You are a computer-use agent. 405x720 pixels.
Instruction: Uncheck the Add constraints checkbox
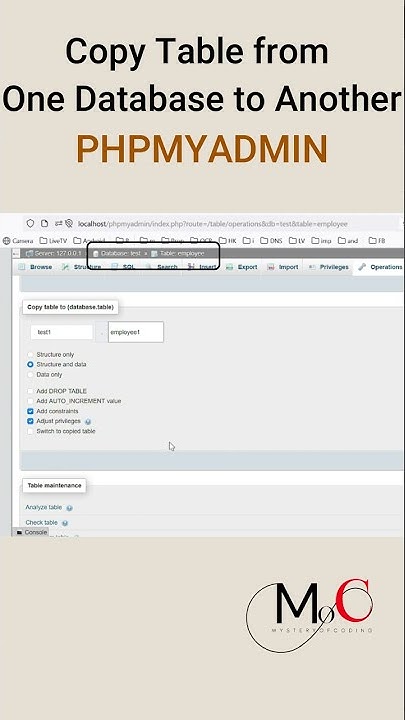click(x=30, y=411)
